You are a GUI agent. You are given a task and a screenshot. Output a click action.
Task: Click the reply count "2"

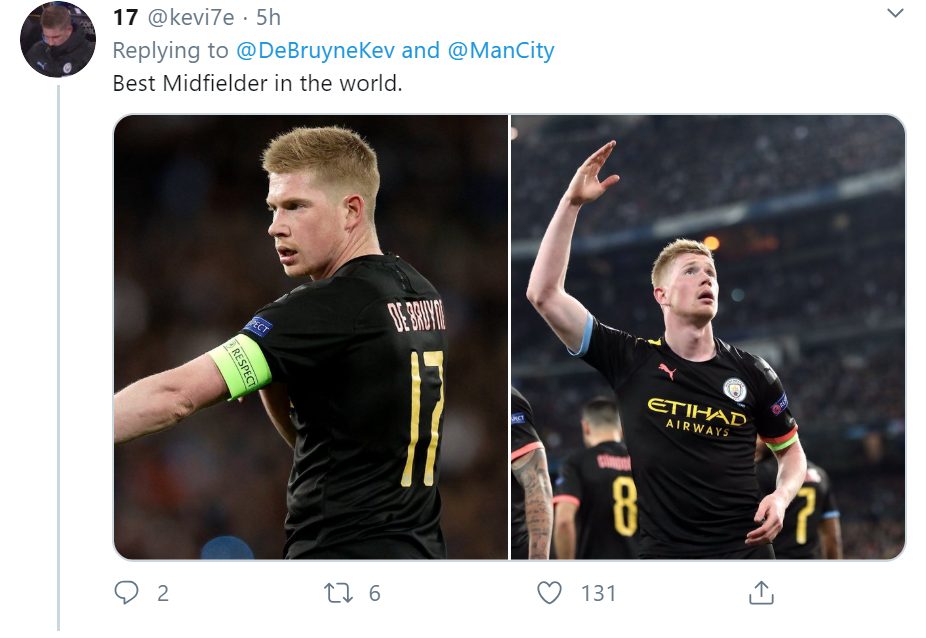click(163, 593)
